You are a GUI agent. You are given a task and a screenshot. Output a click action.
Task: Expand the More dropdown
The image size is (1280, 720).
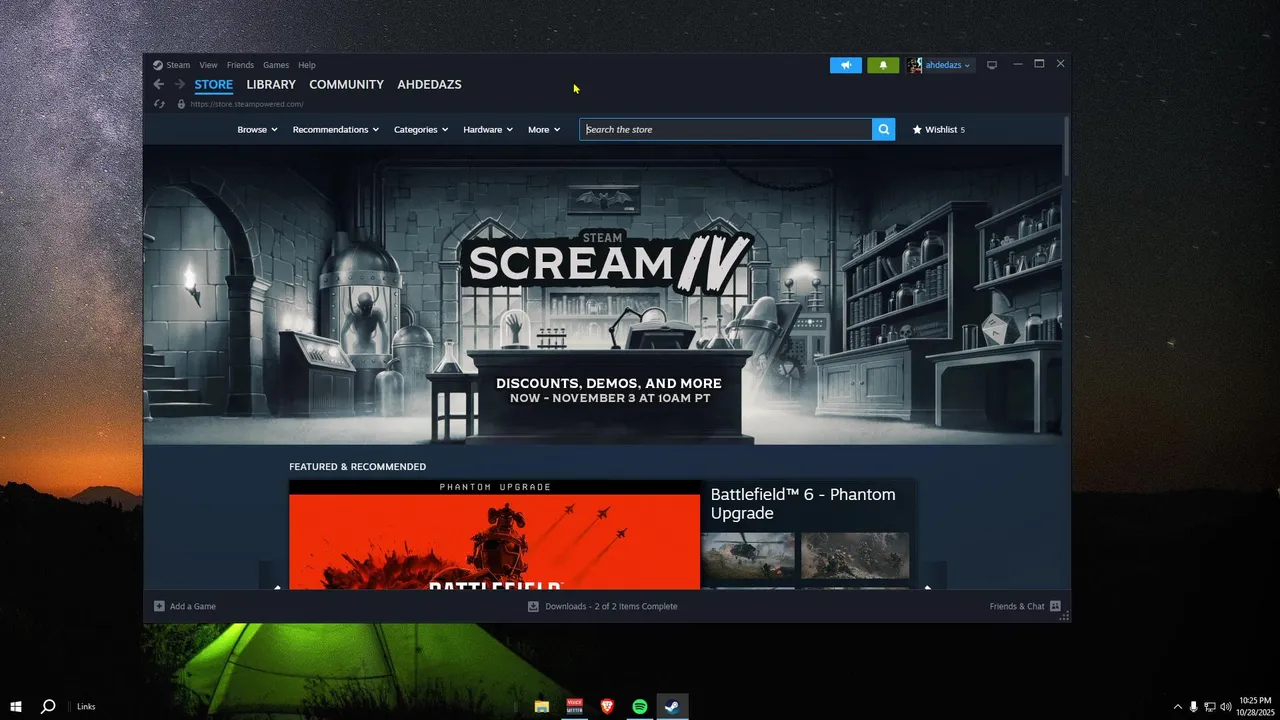544,129
